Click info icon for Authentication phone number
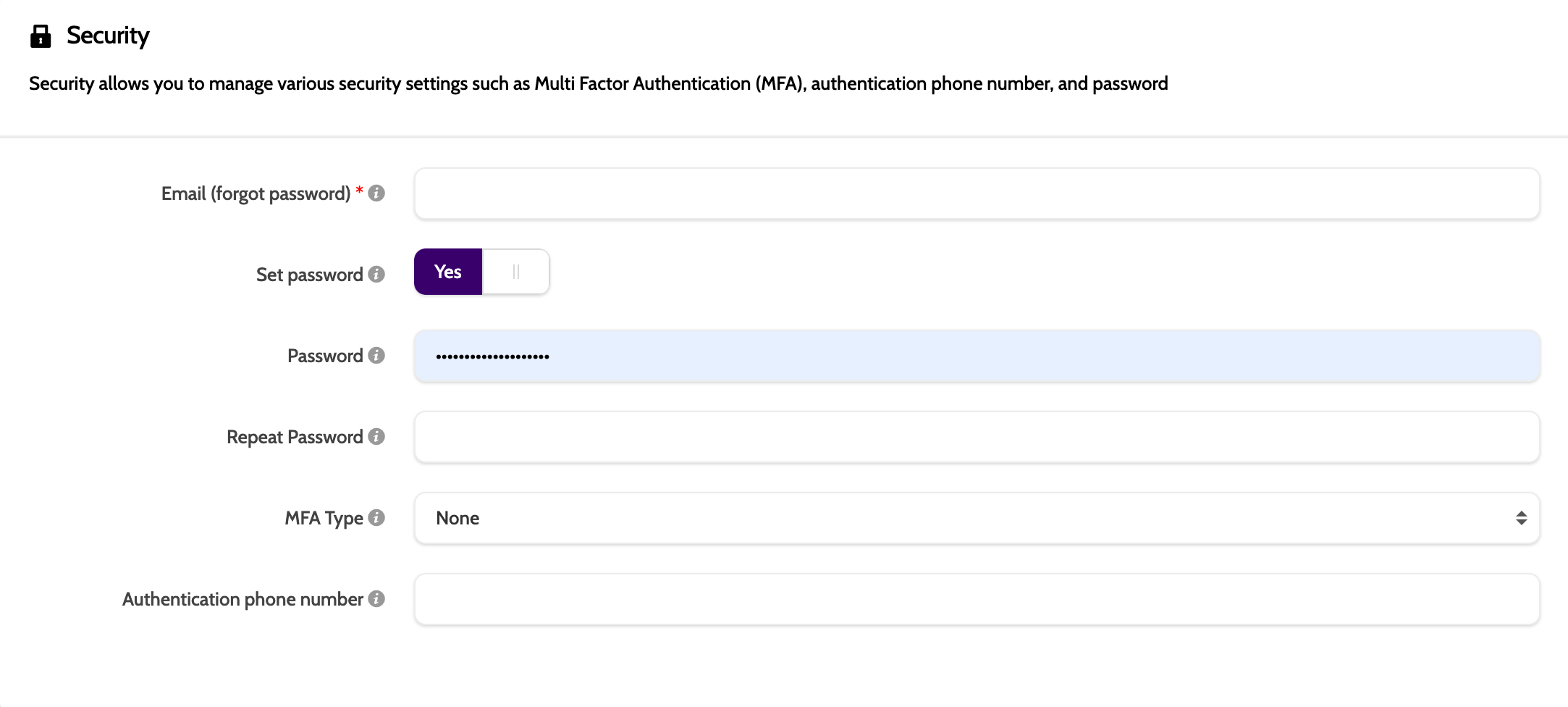This screenshot has width=1568, height=707. [x=376, y=599]
